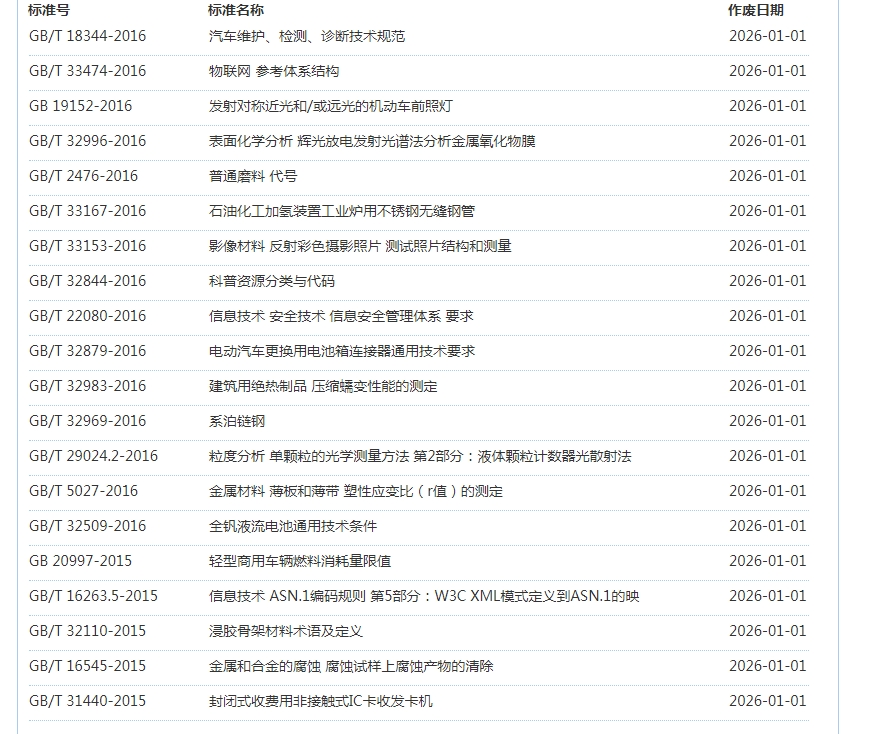875x734 pixels.
Task: Select 科普资源分类与代码 standard name
Action: click(x=271, y=281)
